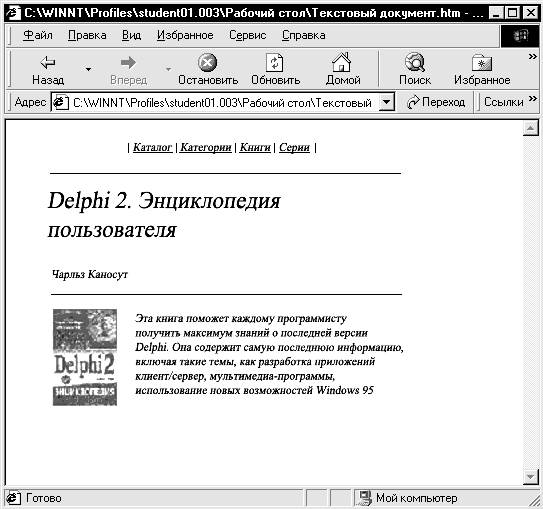Open the Справка menu
Screen dimensions: 543x509
coord(304,35)
